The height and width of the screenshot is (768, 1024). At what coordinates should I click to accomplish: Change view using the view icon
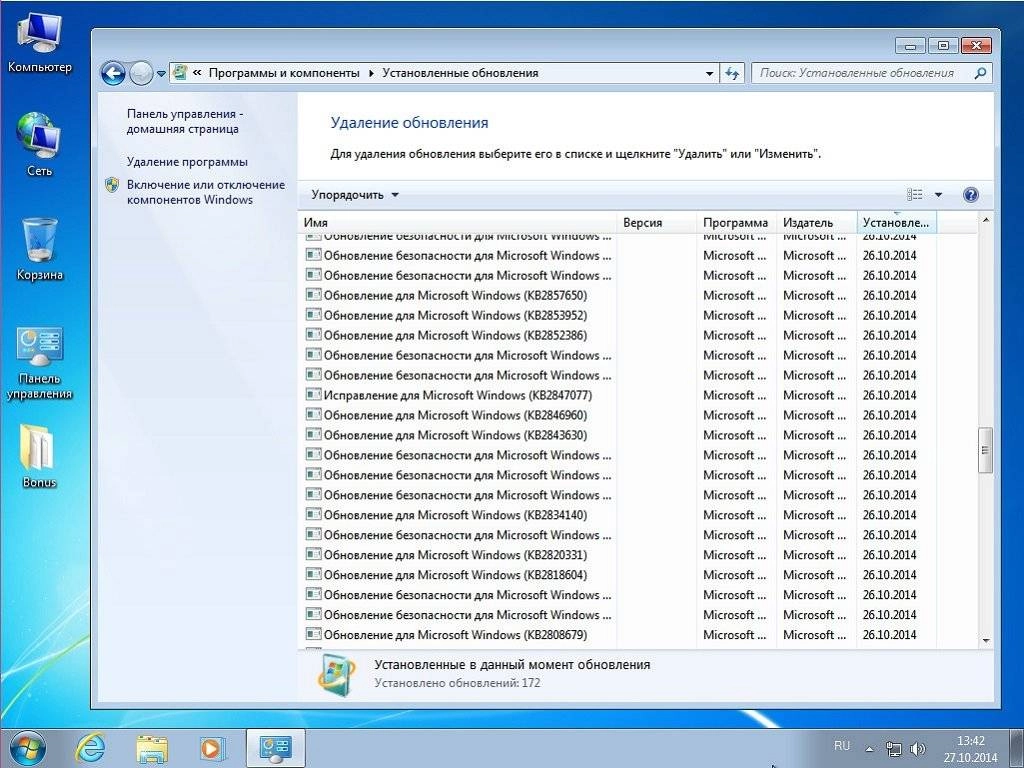(915, 195)
